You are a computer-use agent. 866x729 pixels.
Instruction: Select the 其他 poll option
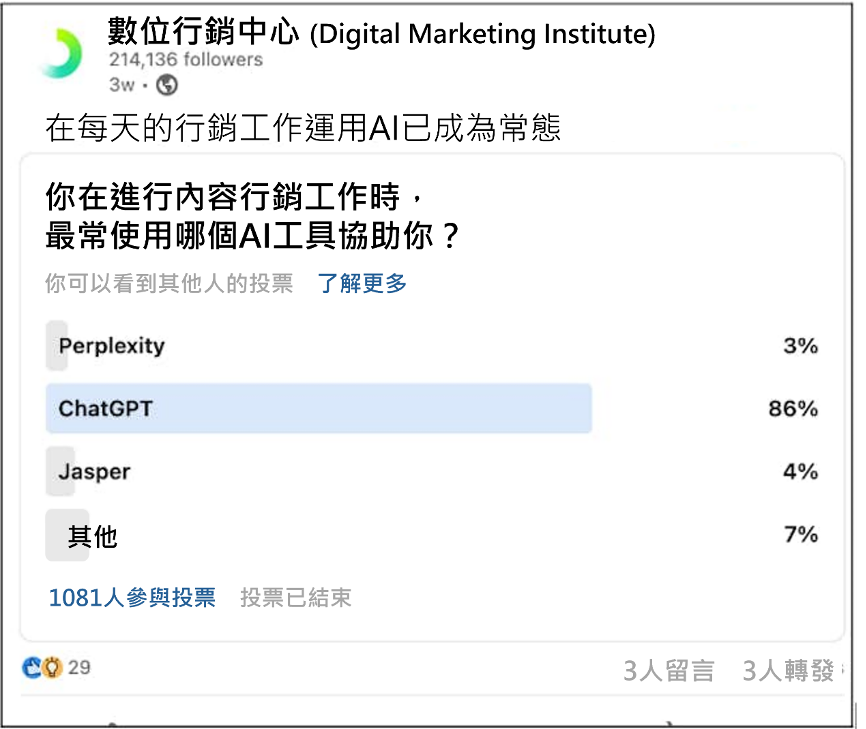click(x=92, y=537)
